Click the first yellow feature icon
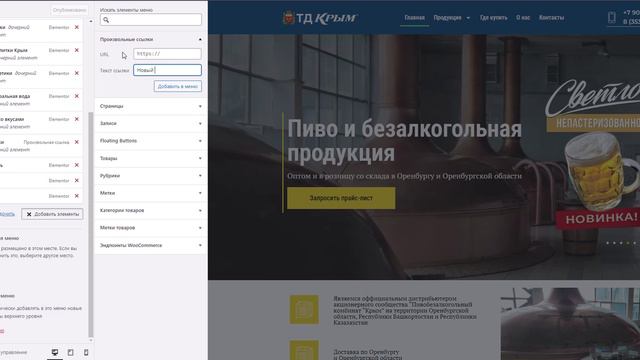 click(304, 309)
